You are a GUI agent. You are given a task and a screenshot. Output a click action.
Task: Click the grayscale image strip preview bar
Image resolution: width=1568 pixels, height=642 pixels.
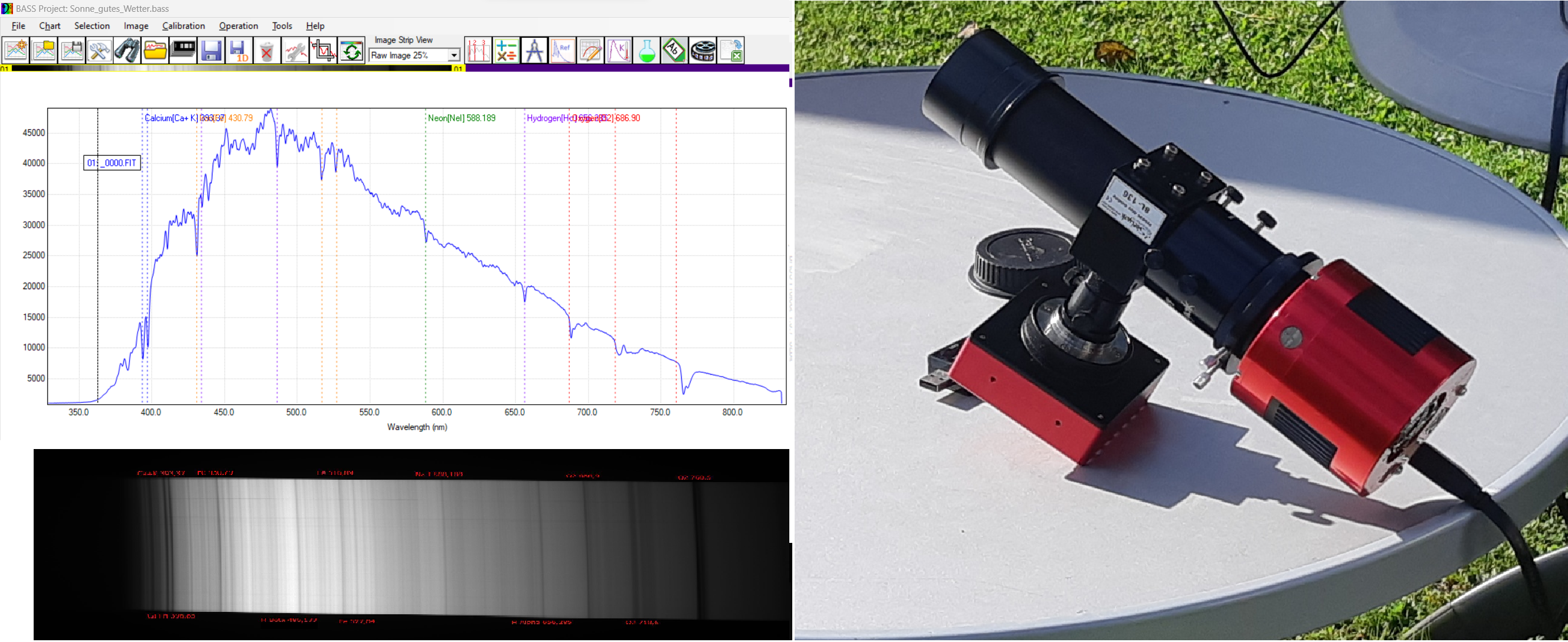pyautogui.click(x=231, y=68)
